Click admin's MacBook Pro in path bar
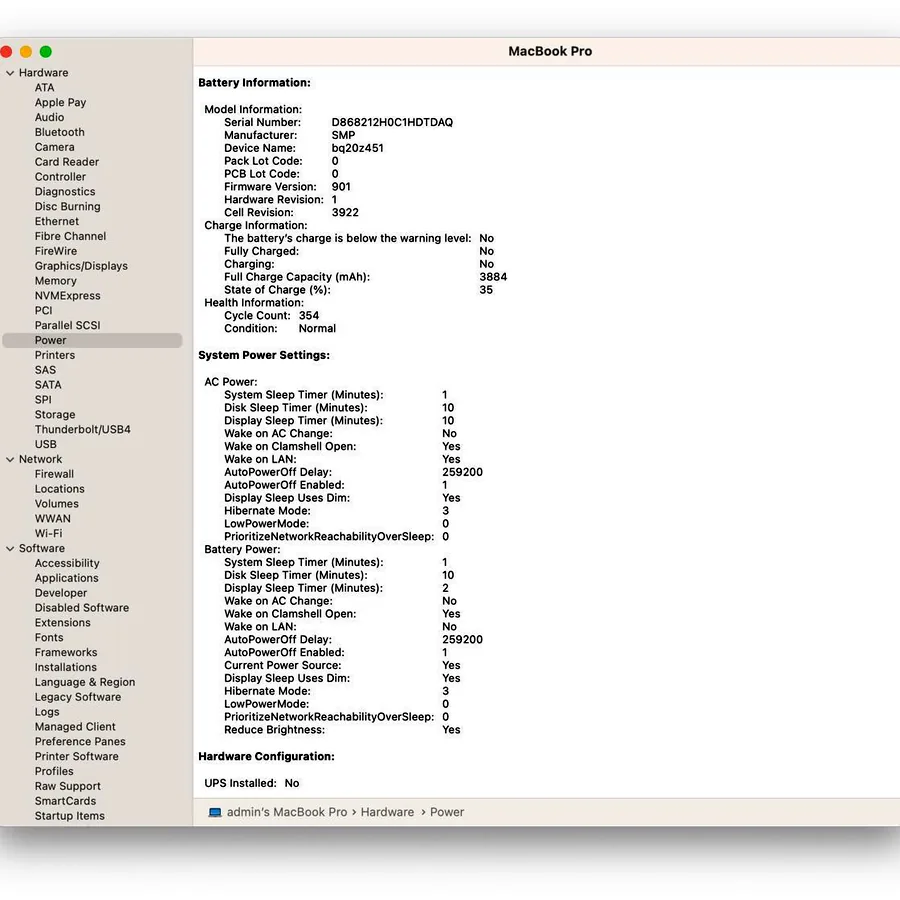Screen dimensions: 900x900 (x=287, y=812)
